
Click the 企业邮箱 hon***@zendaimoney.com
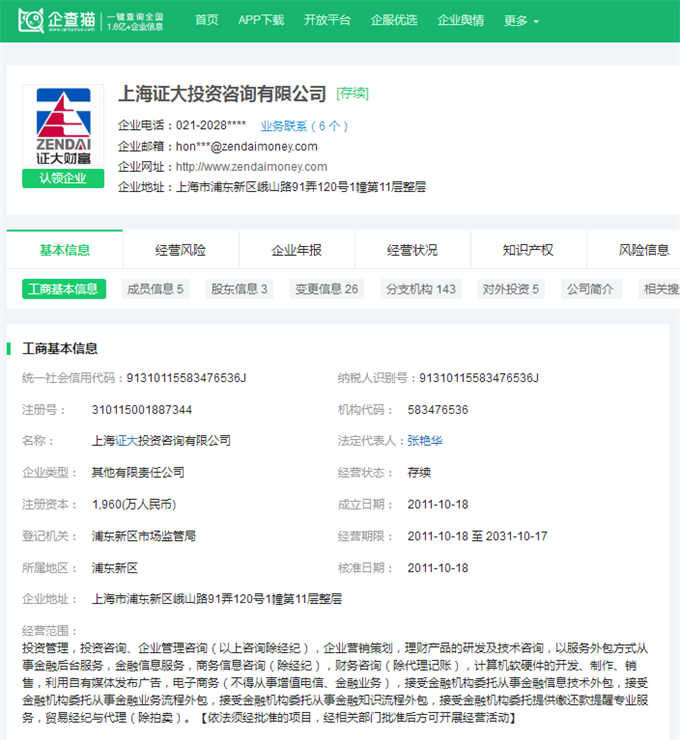tap(247, 146)
